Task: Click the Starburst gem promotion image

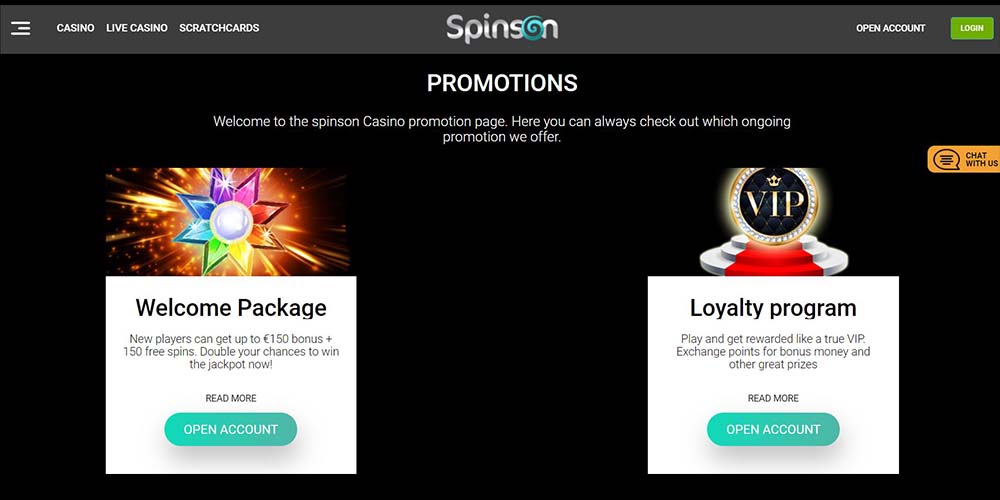Action: coord(227,222)
